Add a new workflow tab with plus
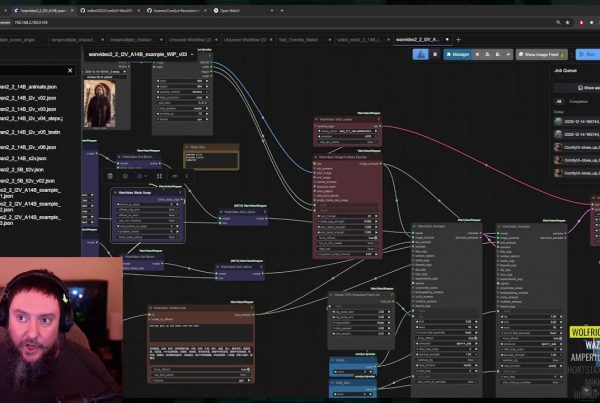The width and height of the screenshot is (600, 403). (458, 39)
